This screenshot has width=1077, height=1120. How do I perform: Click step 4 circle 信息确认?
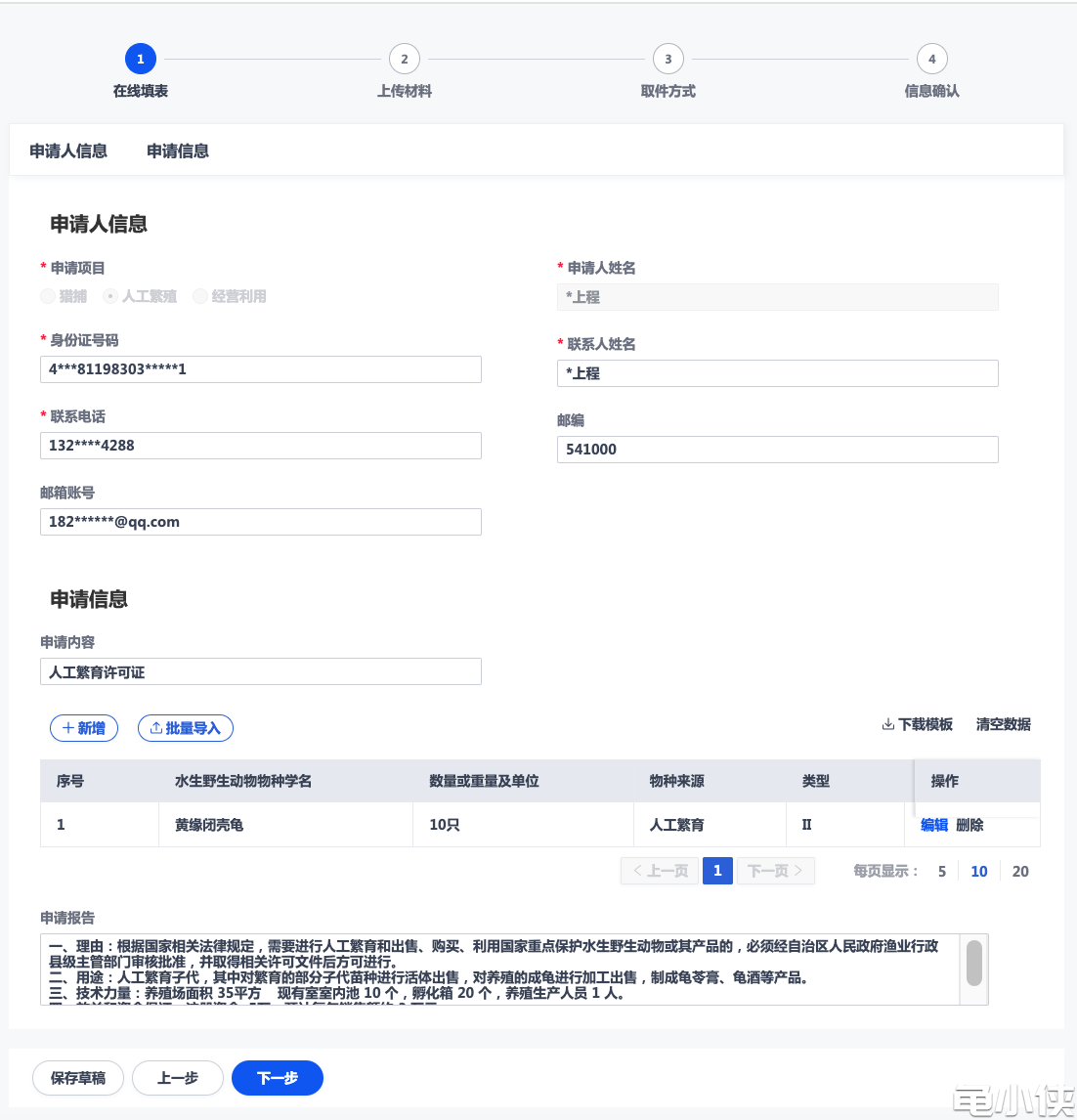[931, 59]
